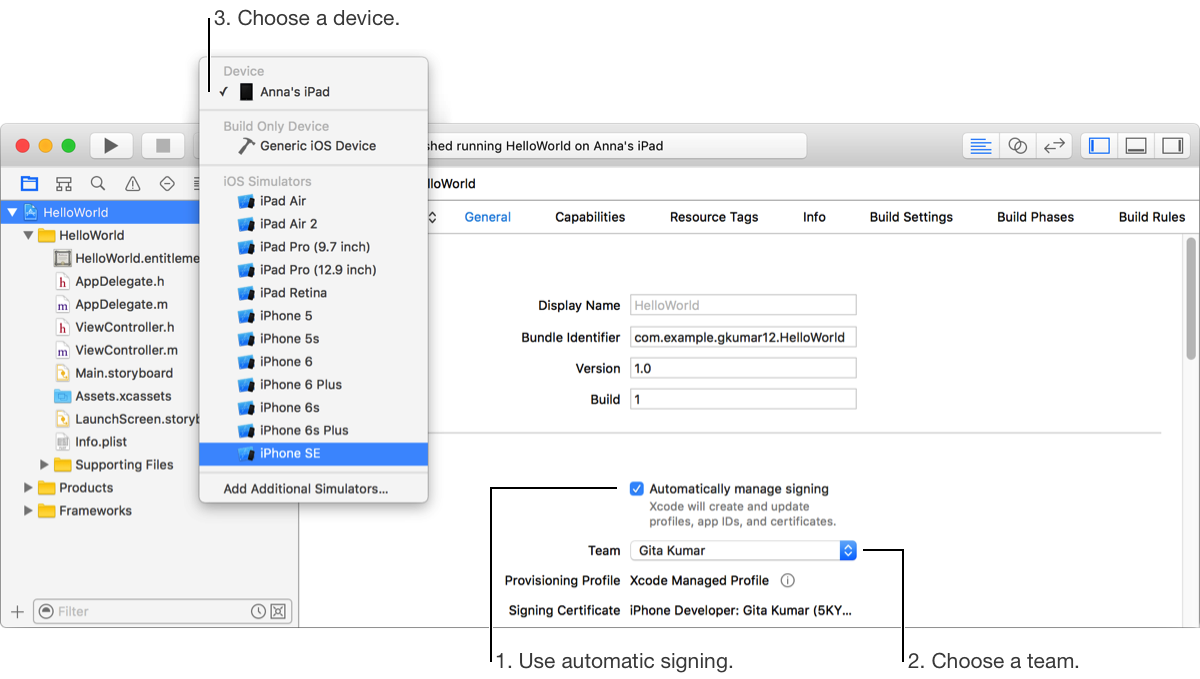
Task: Open the Issue navigator warning icon
Action: tap(132, 183)
